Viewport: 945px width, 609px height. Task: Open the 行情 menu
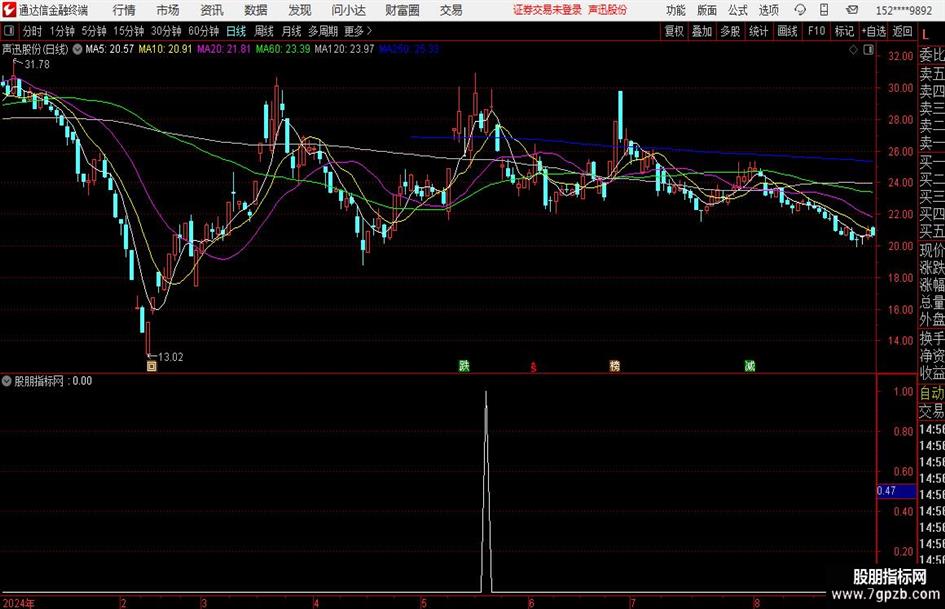124,10
